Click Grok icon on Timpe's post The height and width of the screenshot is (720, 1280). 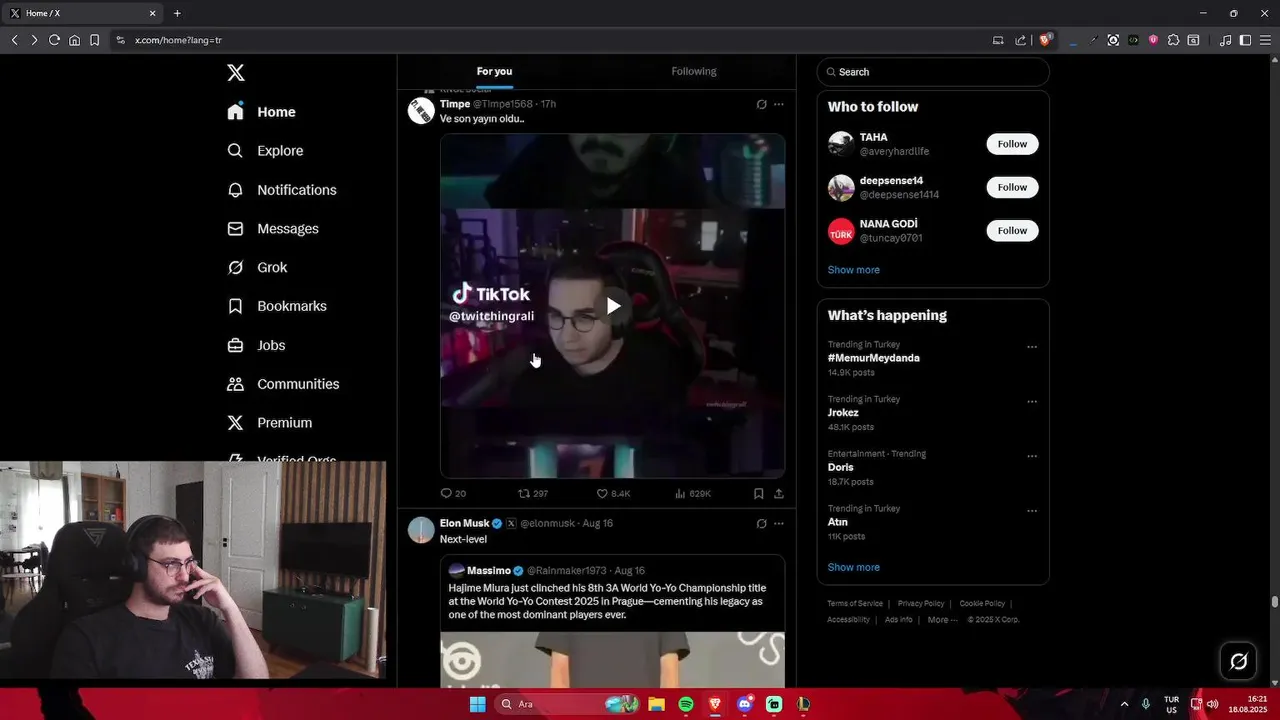[x=761, y=104]
